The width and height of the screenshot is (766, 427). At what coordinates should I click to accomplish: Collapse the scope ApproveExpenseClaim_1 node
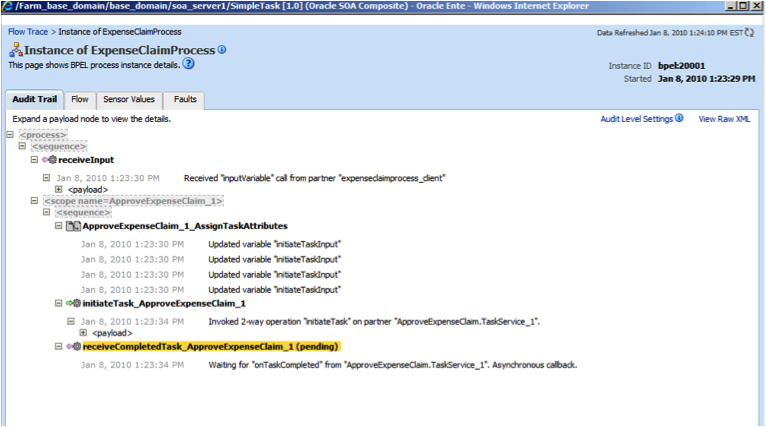pyautogui.click(x=35, y=201)
